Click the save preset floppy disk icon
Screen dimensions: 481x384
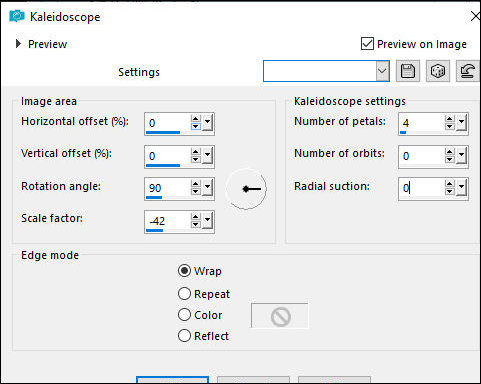[408, 71]
